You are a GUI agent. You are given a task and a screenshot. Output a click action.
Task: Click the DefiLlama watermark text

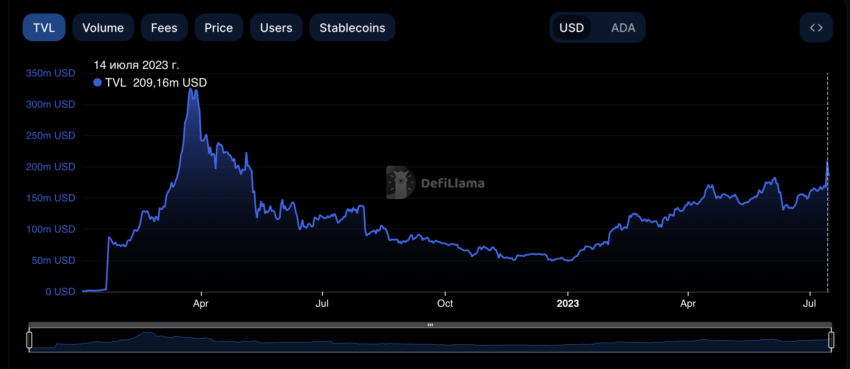pos(453,183)
